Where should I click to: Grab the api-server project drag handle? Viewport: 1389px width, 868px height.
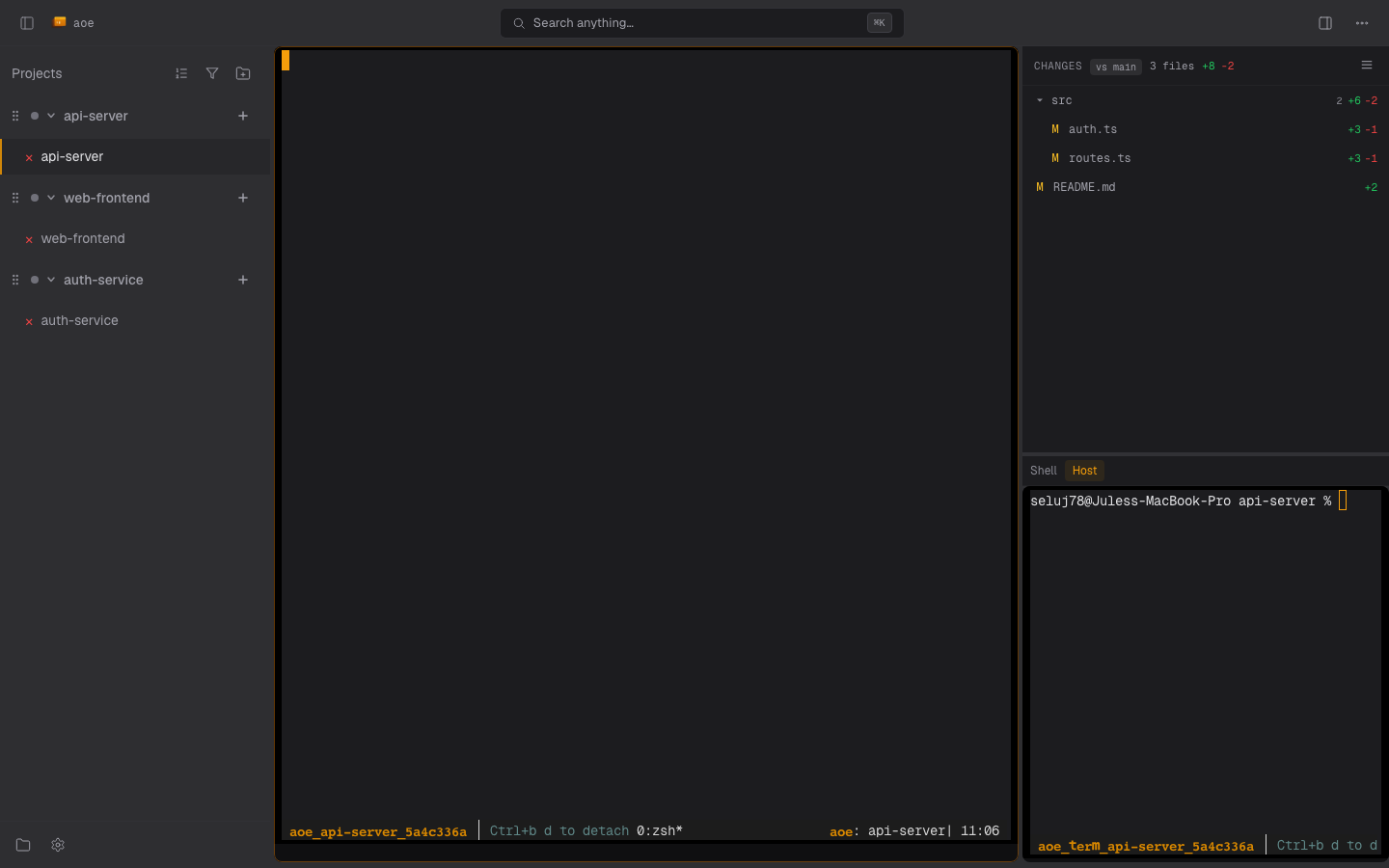pos(15,116)
